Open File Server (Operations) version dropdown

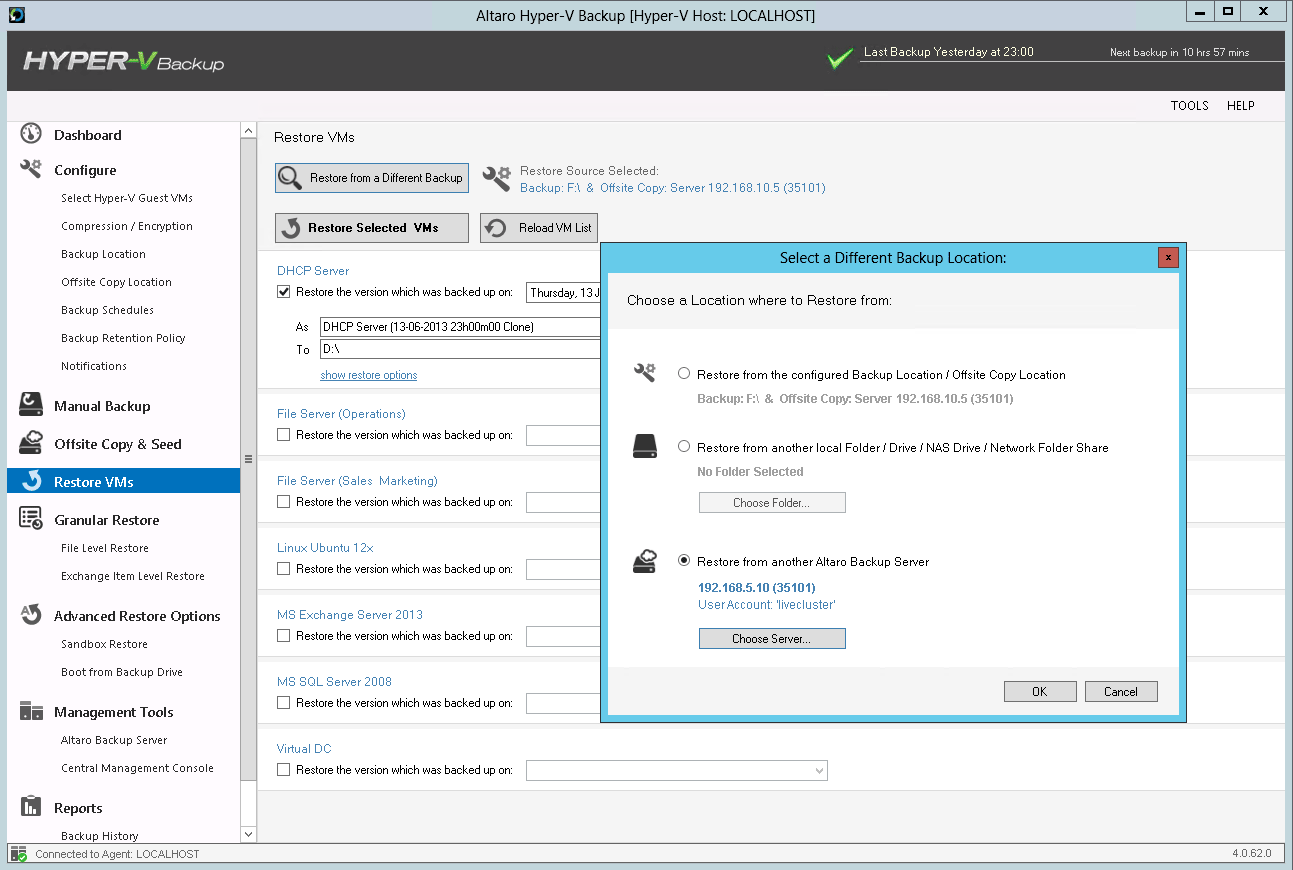pyautogui.click(x=563, y=435)
